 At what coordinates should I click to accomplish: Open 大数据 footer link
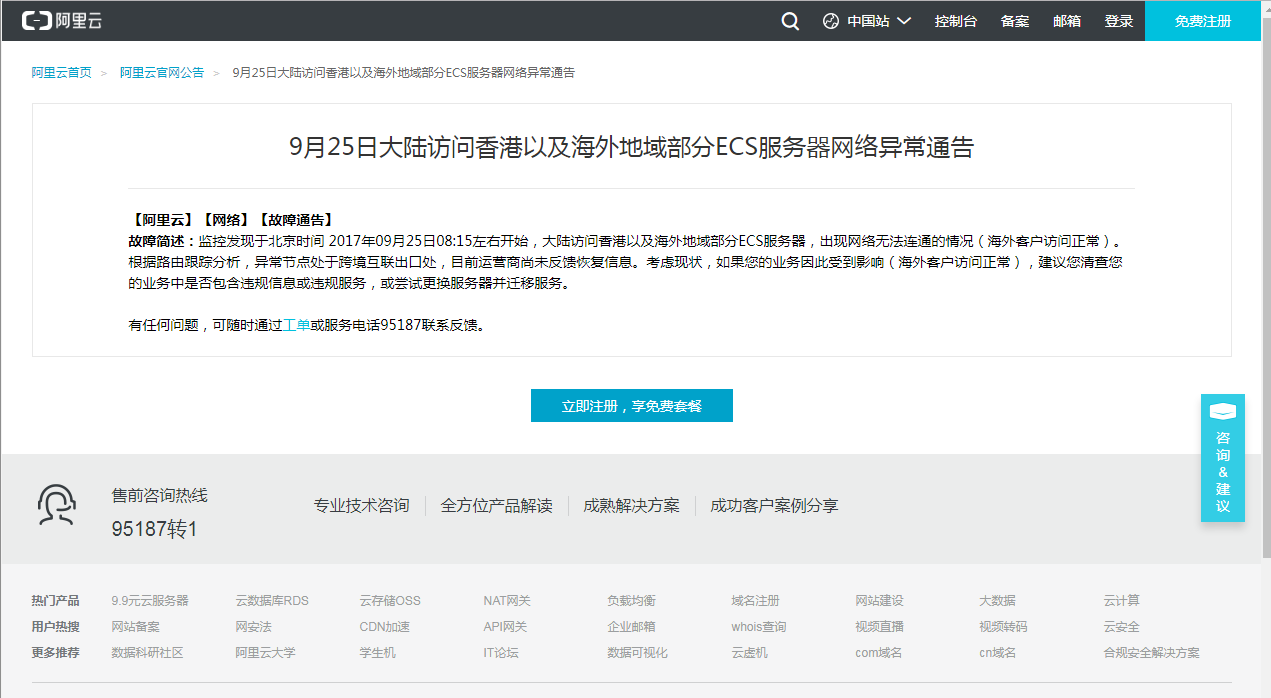tap(997, 601)
